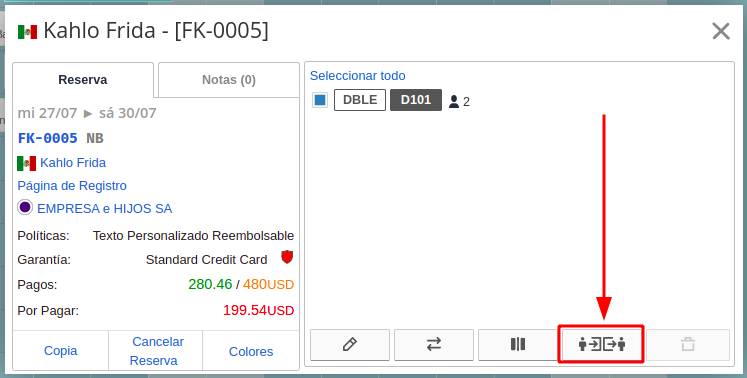Viewport: 747px width, 378px height.
Task: Click the DBLE room type tag
Action: pyautogui.click(x=360, y=100)
